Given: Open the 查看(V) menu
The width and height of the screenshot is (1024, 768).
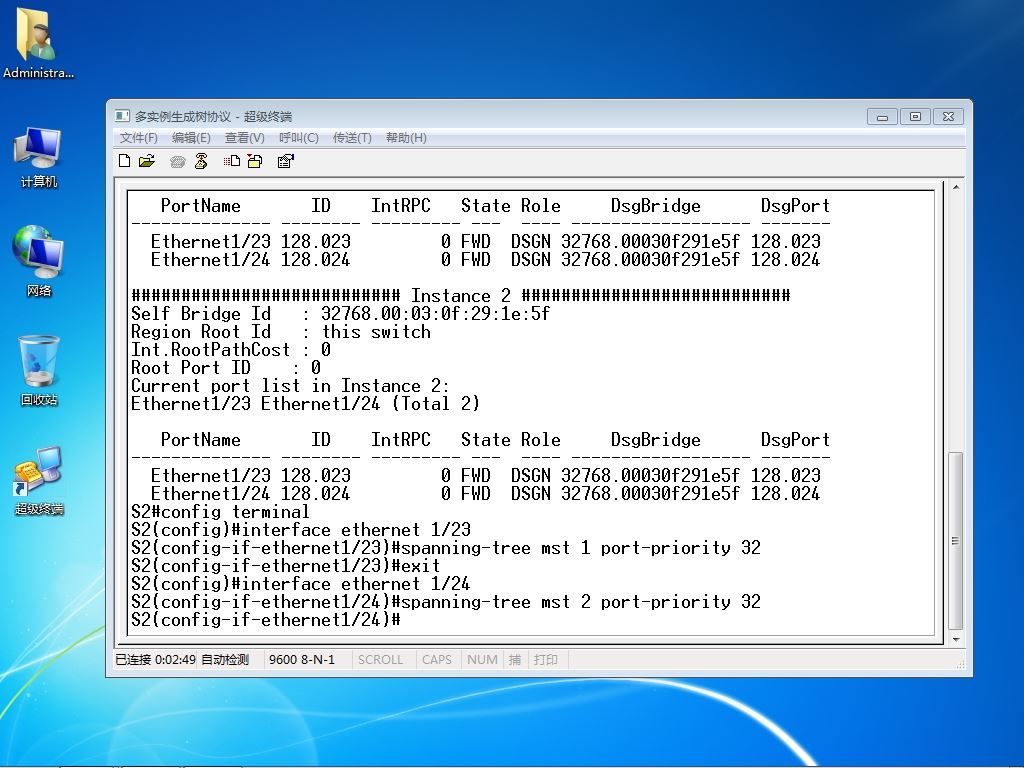Looking at the screenshot, I should [244, 138].
